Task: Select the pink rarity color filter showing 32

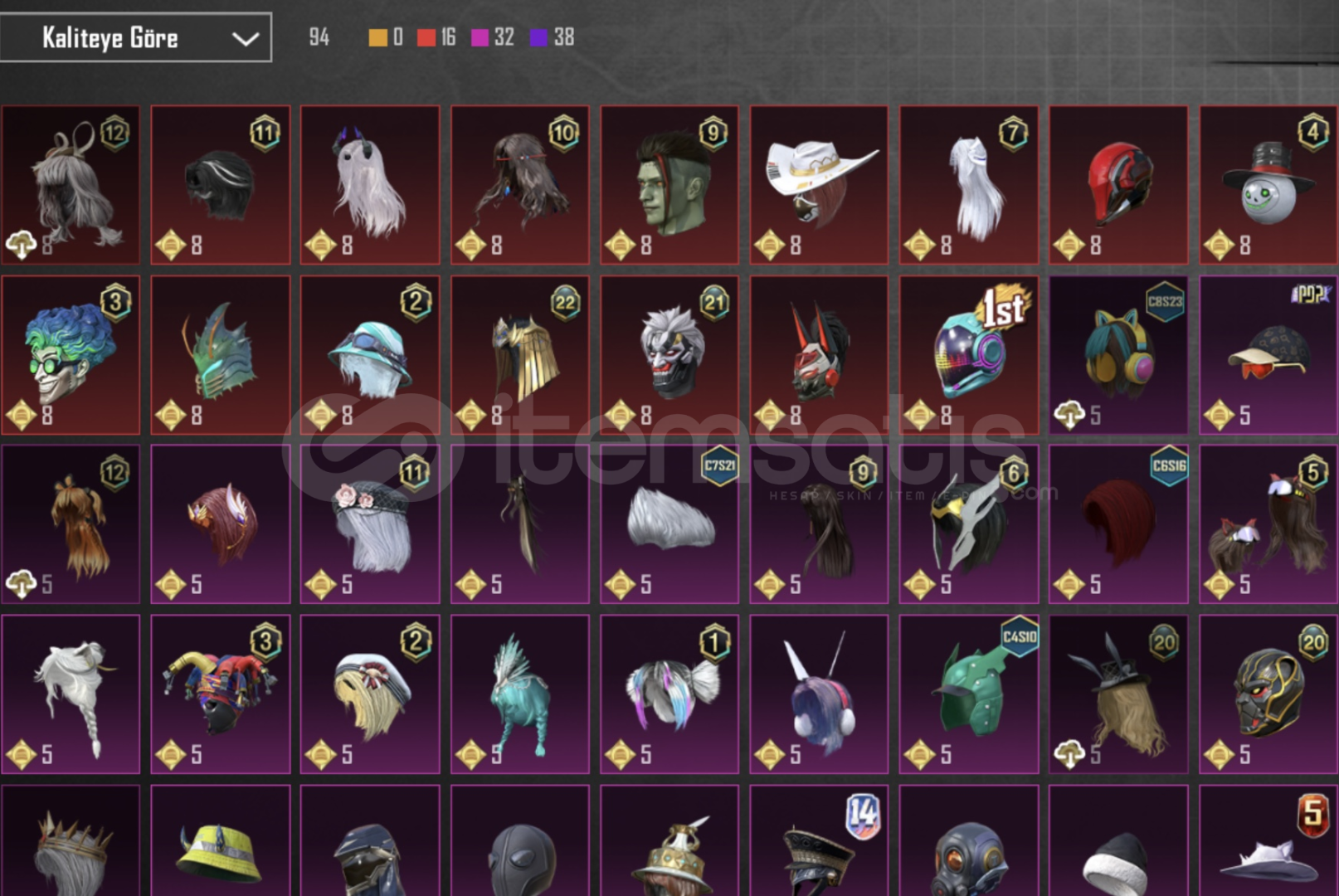Action: tap(493, 37)
